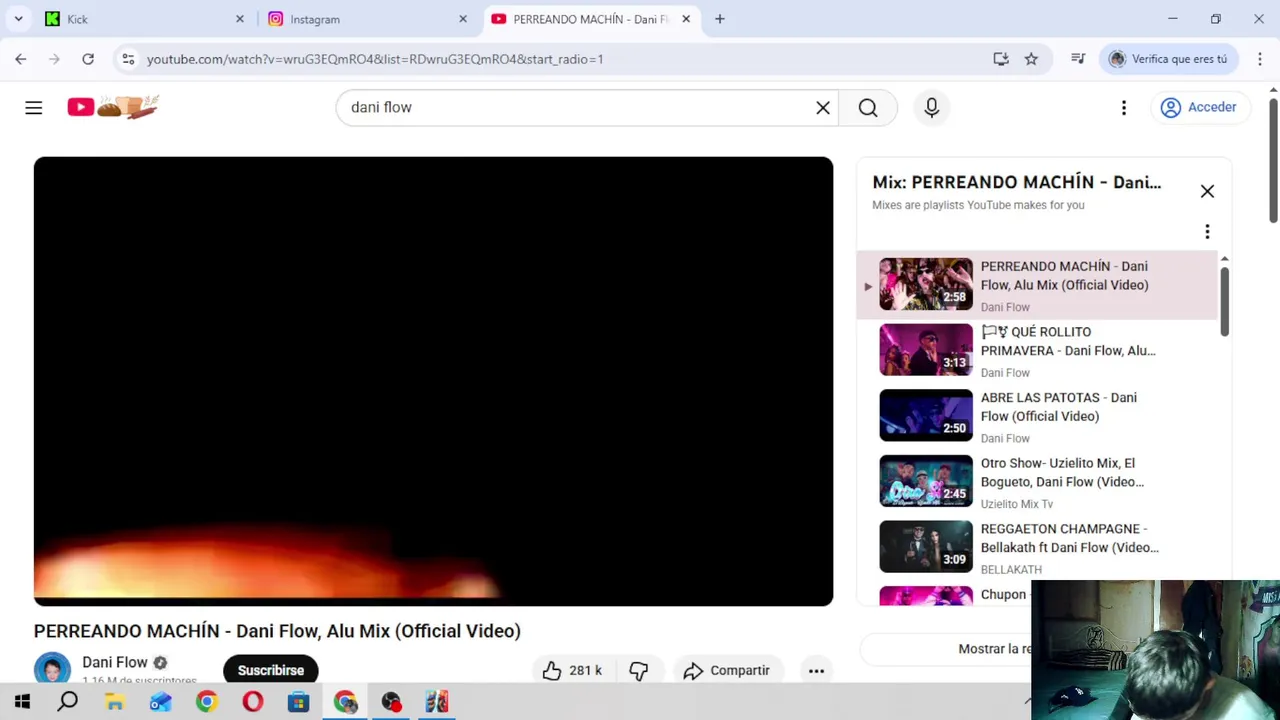Close the Mix playlist panel
The image size is (1280, 720).
tap(1207, 191)
